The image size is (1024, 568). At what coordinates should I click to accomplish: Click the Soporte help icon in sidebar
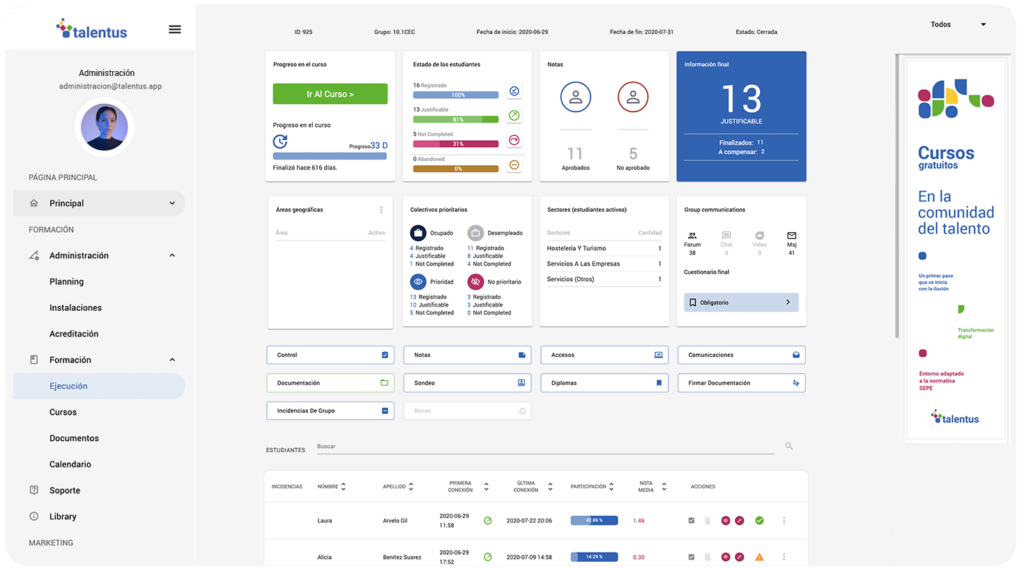(x=34, y=490)
